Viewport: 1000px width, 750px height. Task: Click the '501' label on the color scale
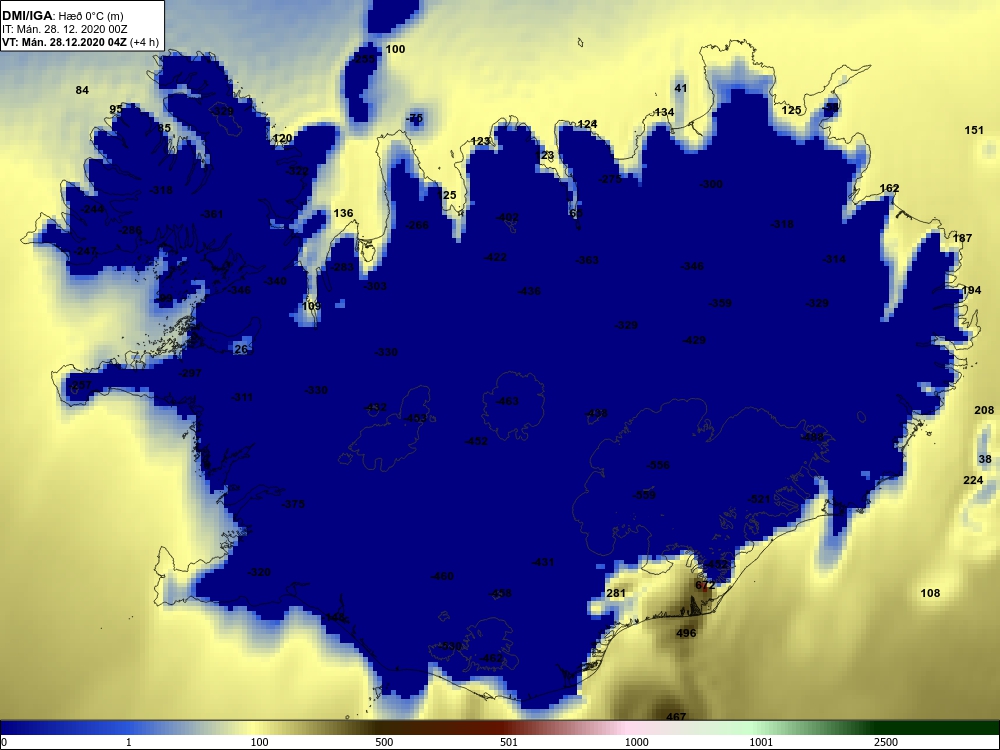[x=509, y=742]
